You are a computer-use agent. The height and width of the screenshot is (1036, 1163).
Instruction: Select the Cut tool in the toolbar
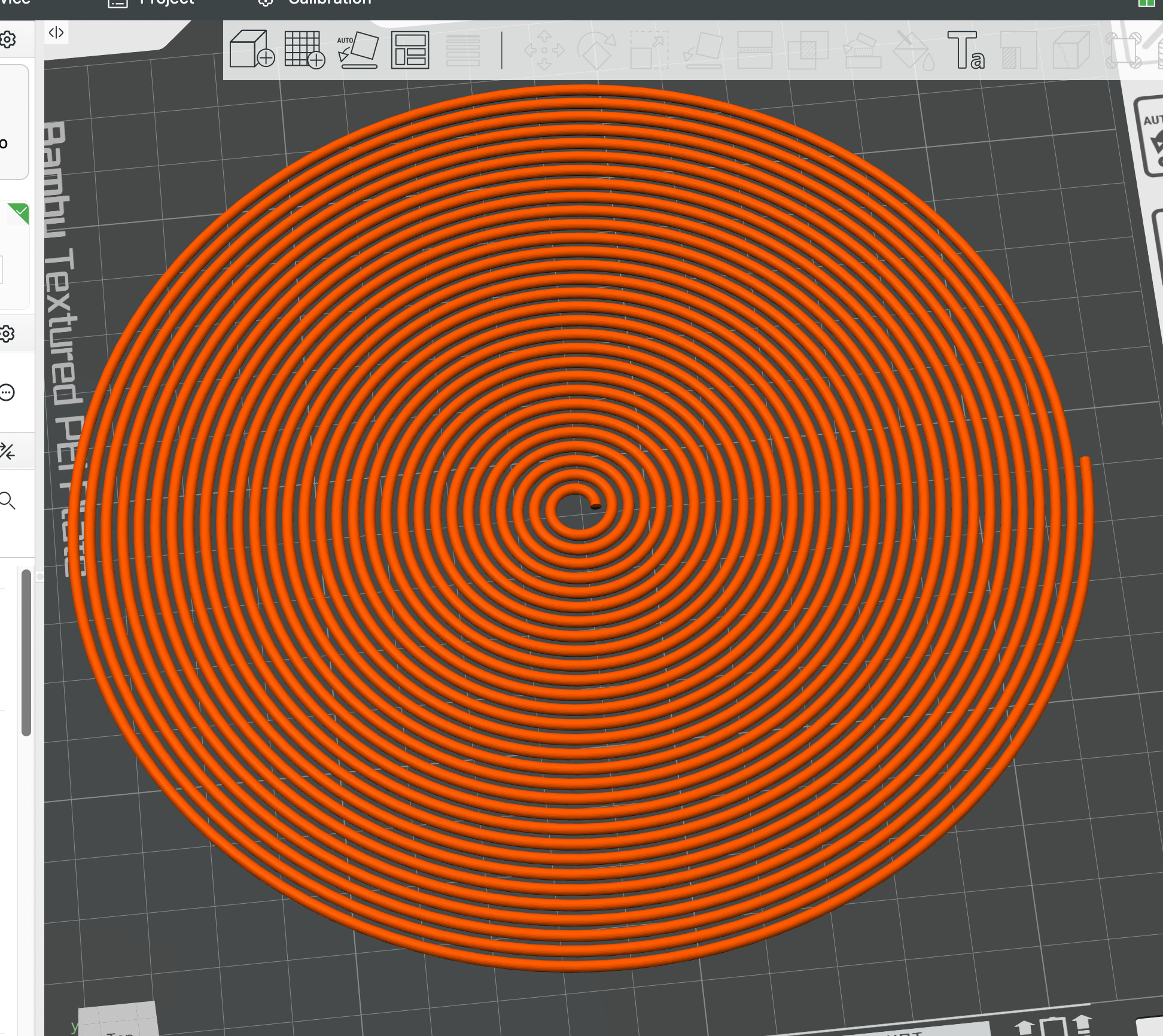point(755,51)
